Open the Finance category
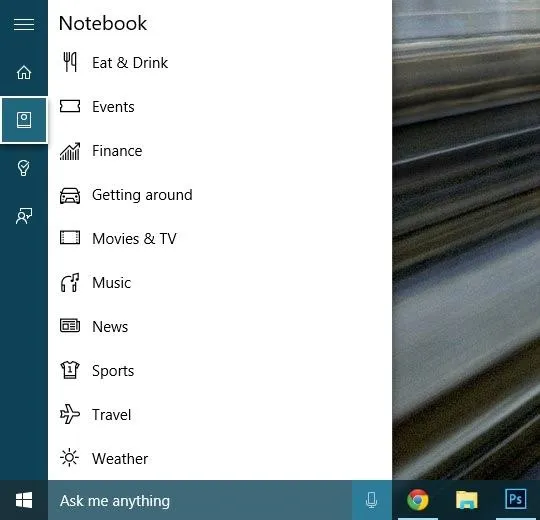 click(220, 151)
